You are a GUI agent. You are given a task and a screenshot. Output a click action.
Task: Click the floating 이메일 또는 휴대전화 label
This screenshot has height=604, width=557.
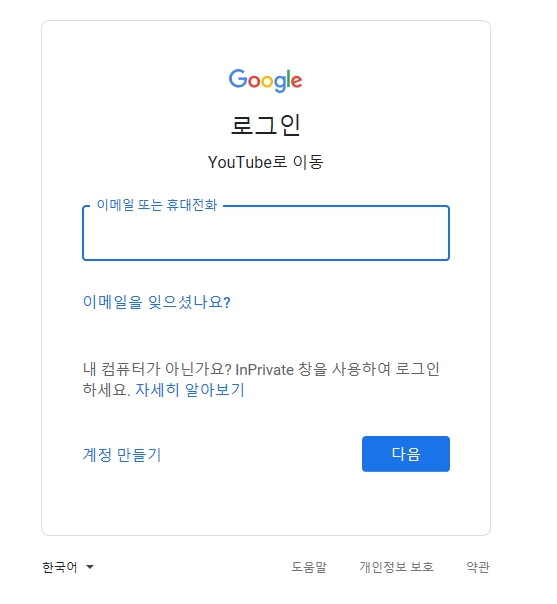[156, 205]
